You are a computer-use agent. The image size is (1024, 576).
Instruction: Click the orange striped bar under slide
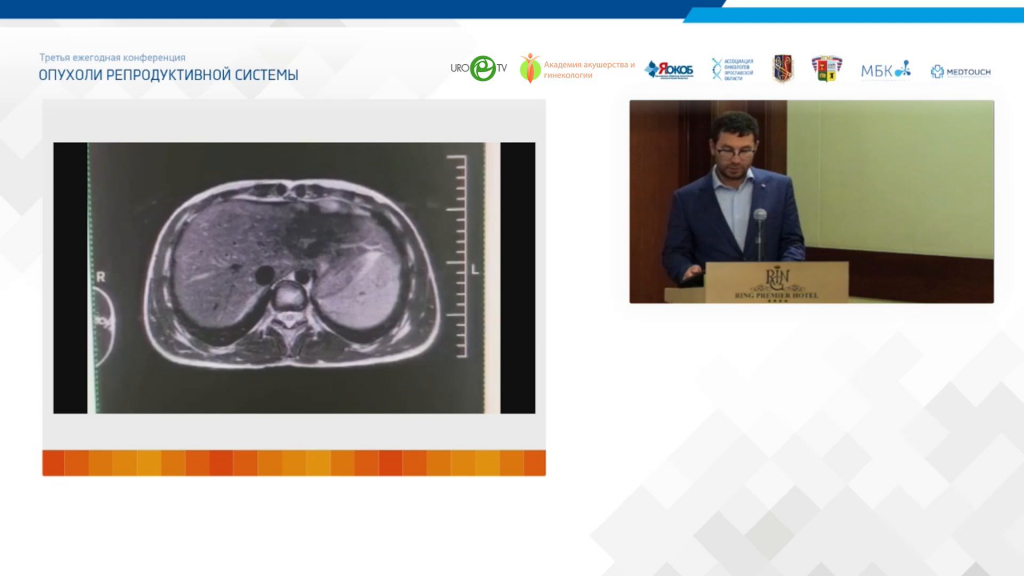(294, 463)
